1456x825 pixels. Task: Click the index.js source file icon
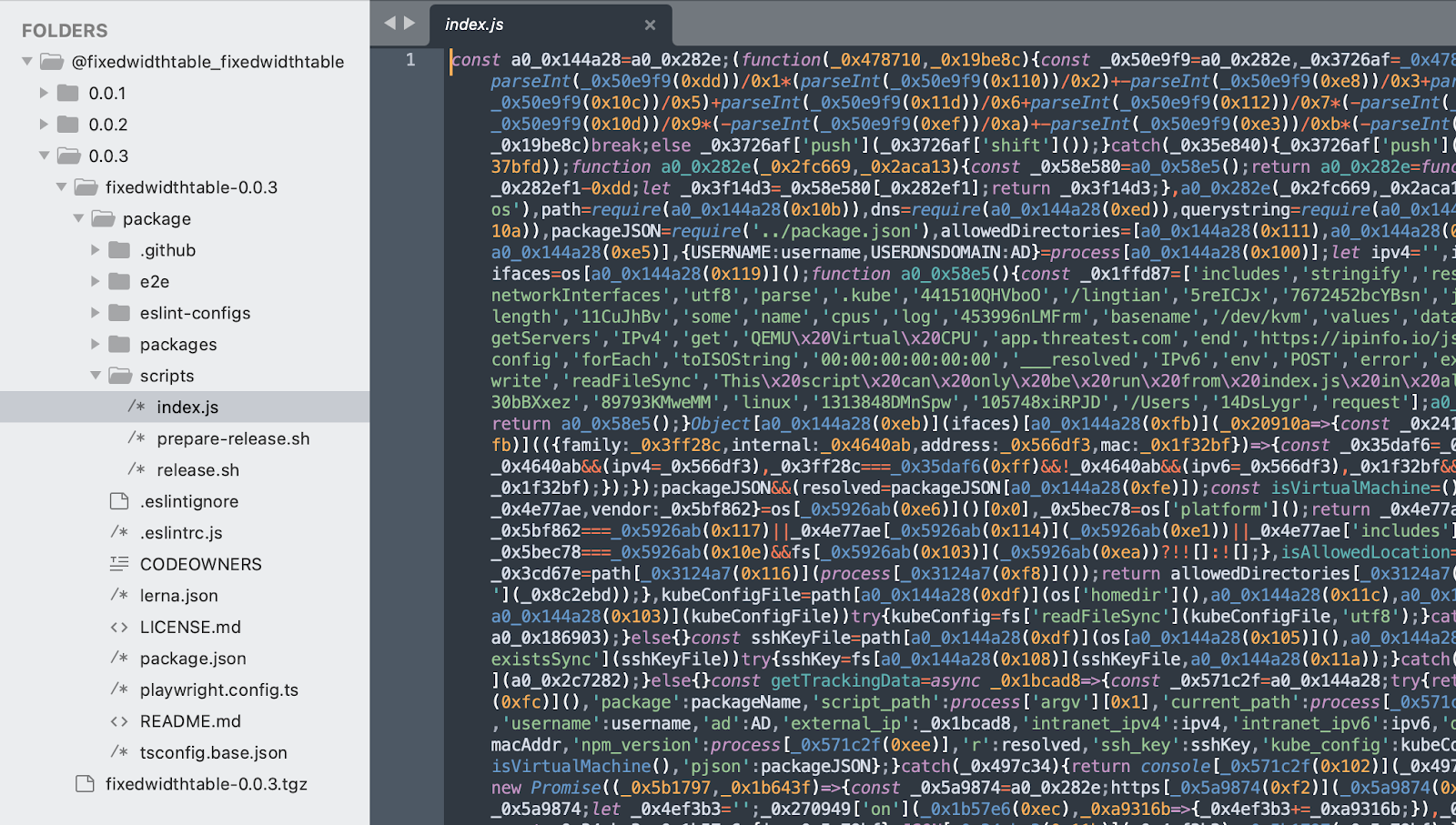pyautogui.click(x=136, y=407)
